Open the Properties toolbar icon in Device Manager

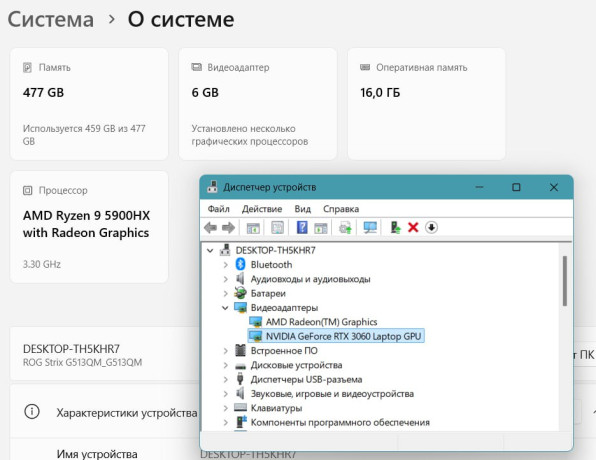[x=277, y=228]
